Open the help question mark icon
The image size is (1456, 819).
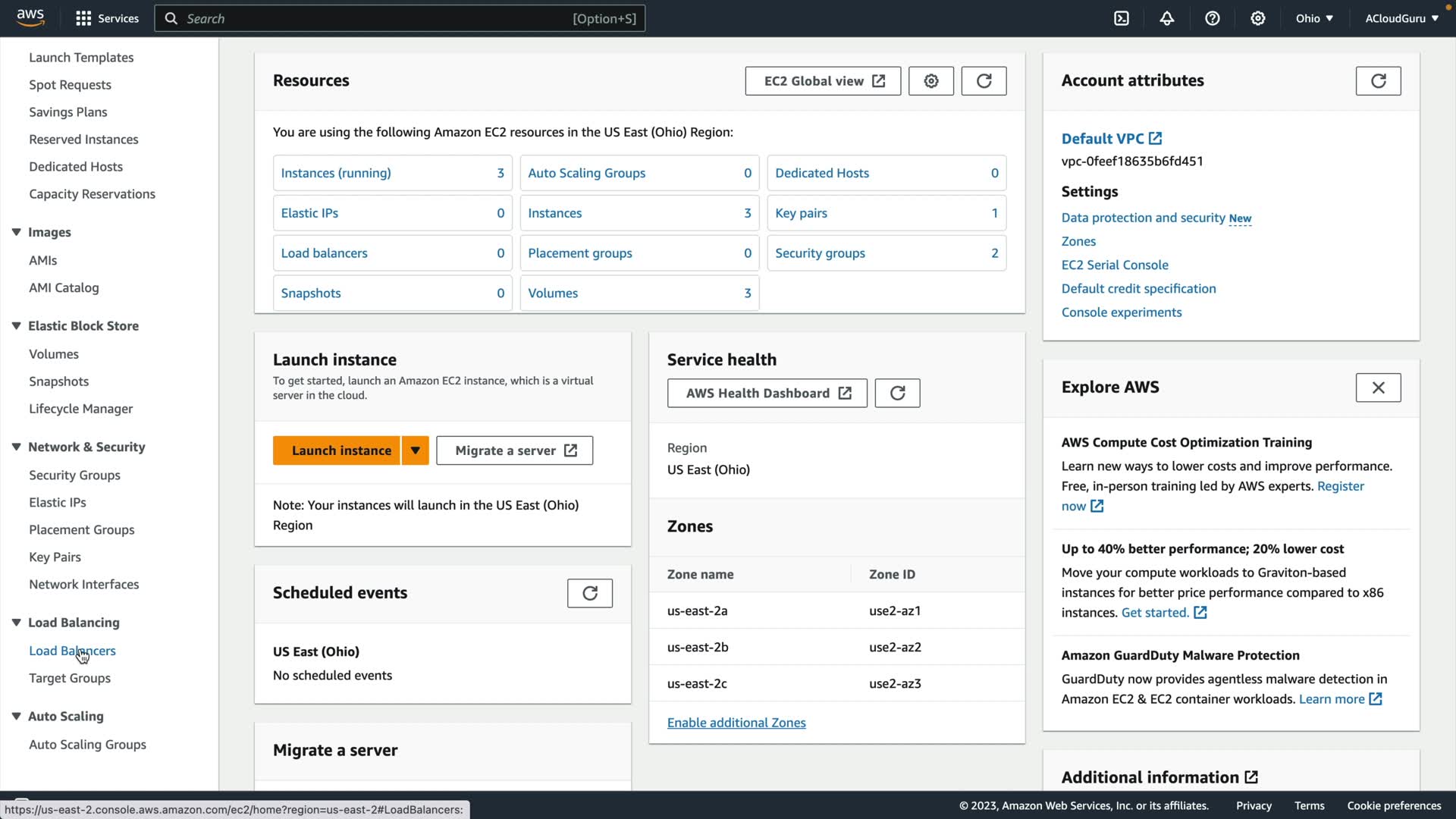[1213, 18]
